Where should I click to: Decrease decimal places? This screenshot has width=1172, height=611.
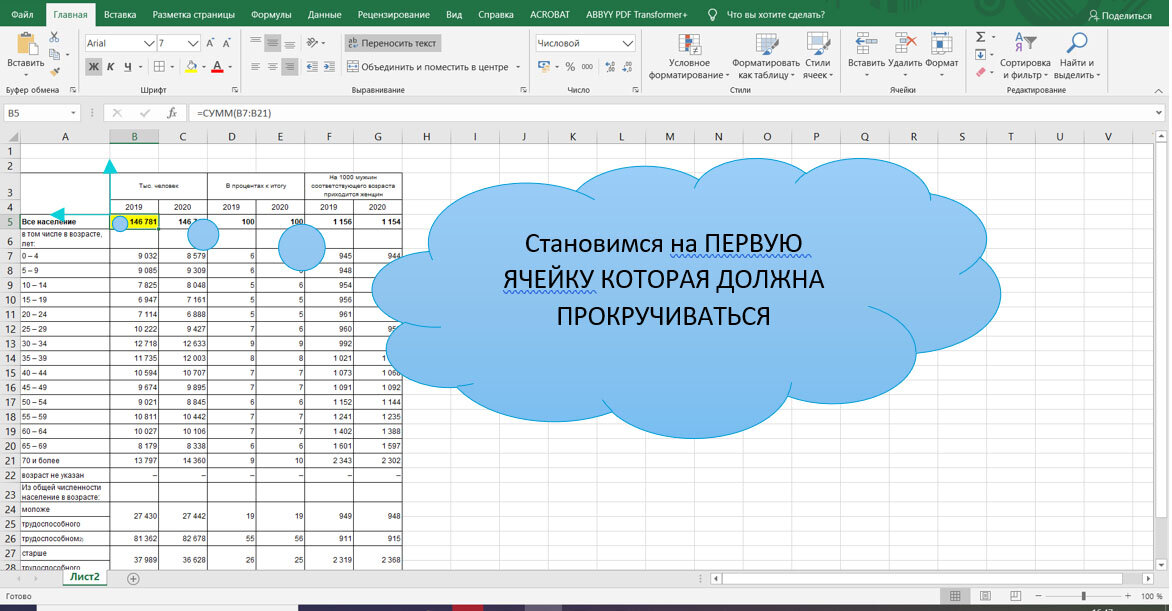[x=628, y=67]
